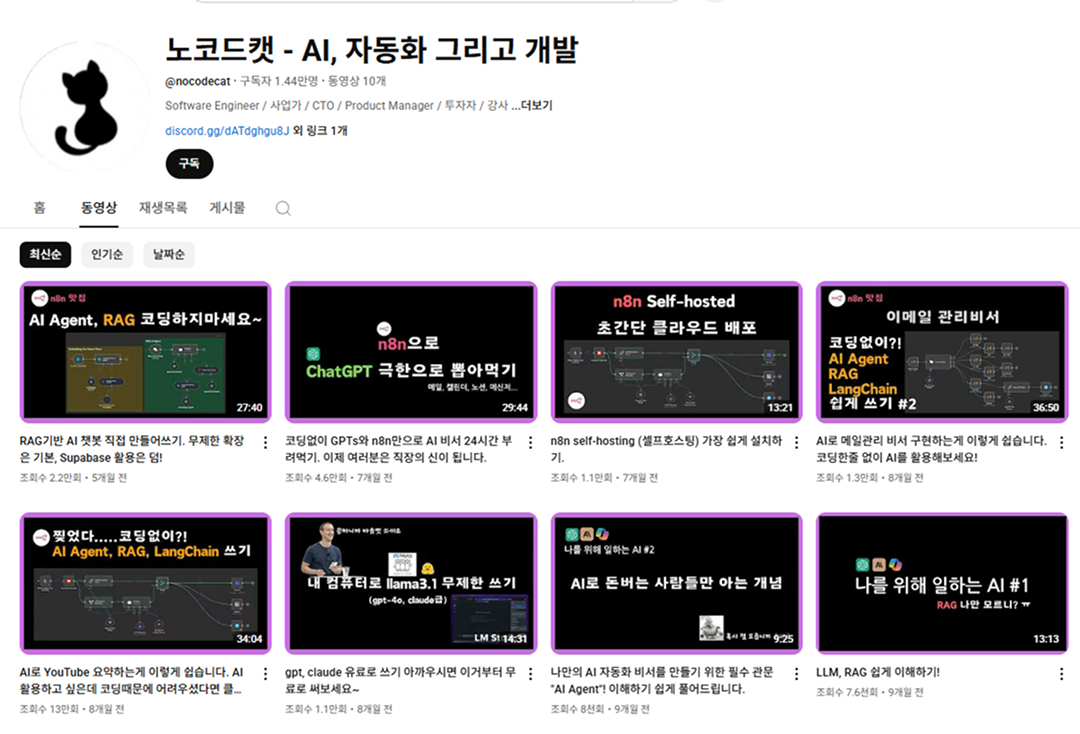Screen dimensions: 1080x734
Task: Open more options for the AI로 YouTube 요약 video
Action: tap(265, 674)
